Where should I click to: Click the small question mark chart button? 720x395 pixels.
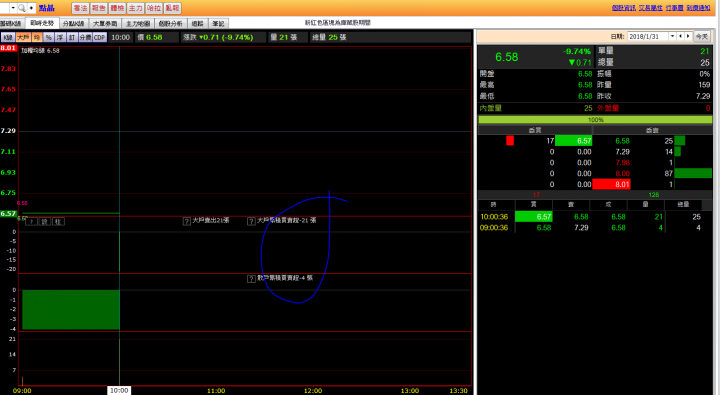(x=31, y=221)
